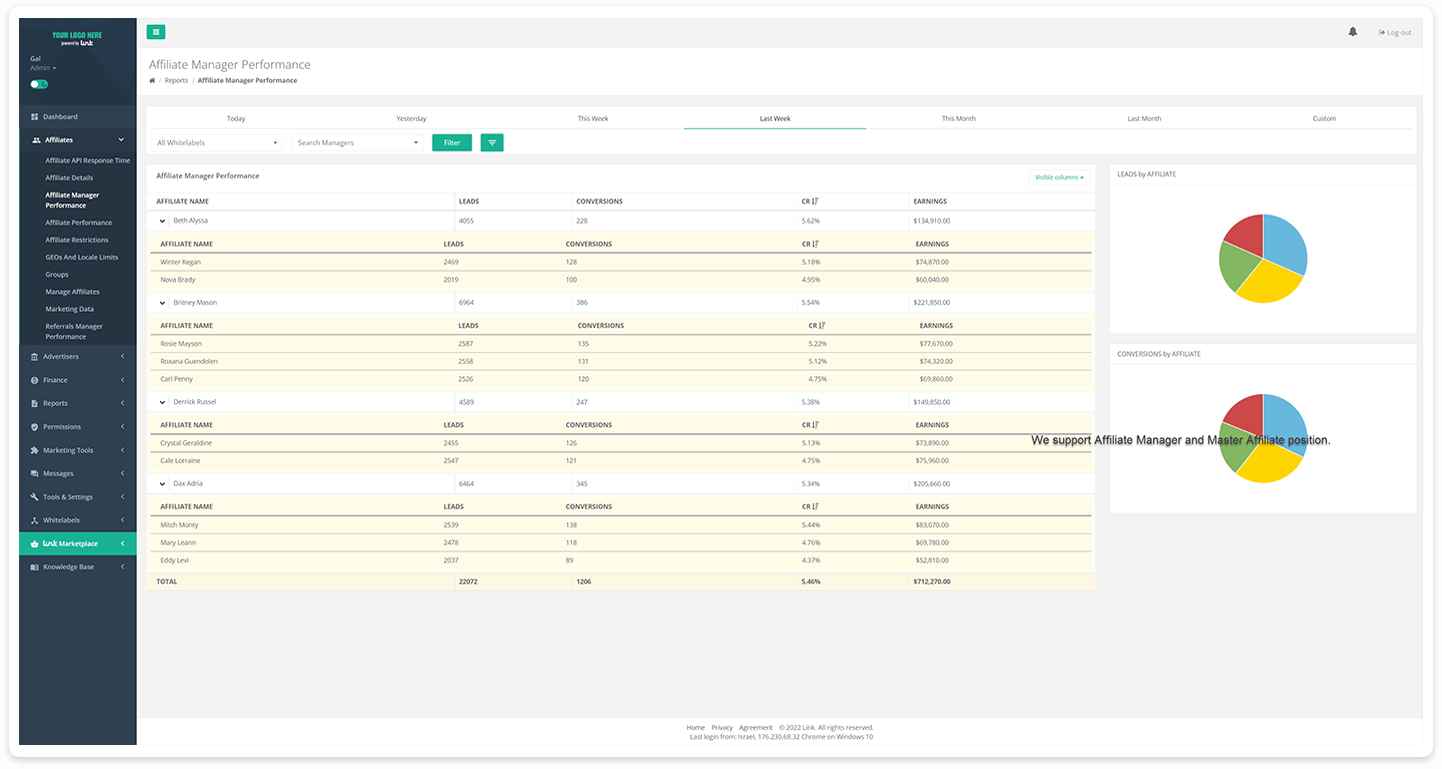The width and height of the screenshot is (1442, 769).
Task: Click the home breadcrumb icon
Action: [x=152, y=80]
